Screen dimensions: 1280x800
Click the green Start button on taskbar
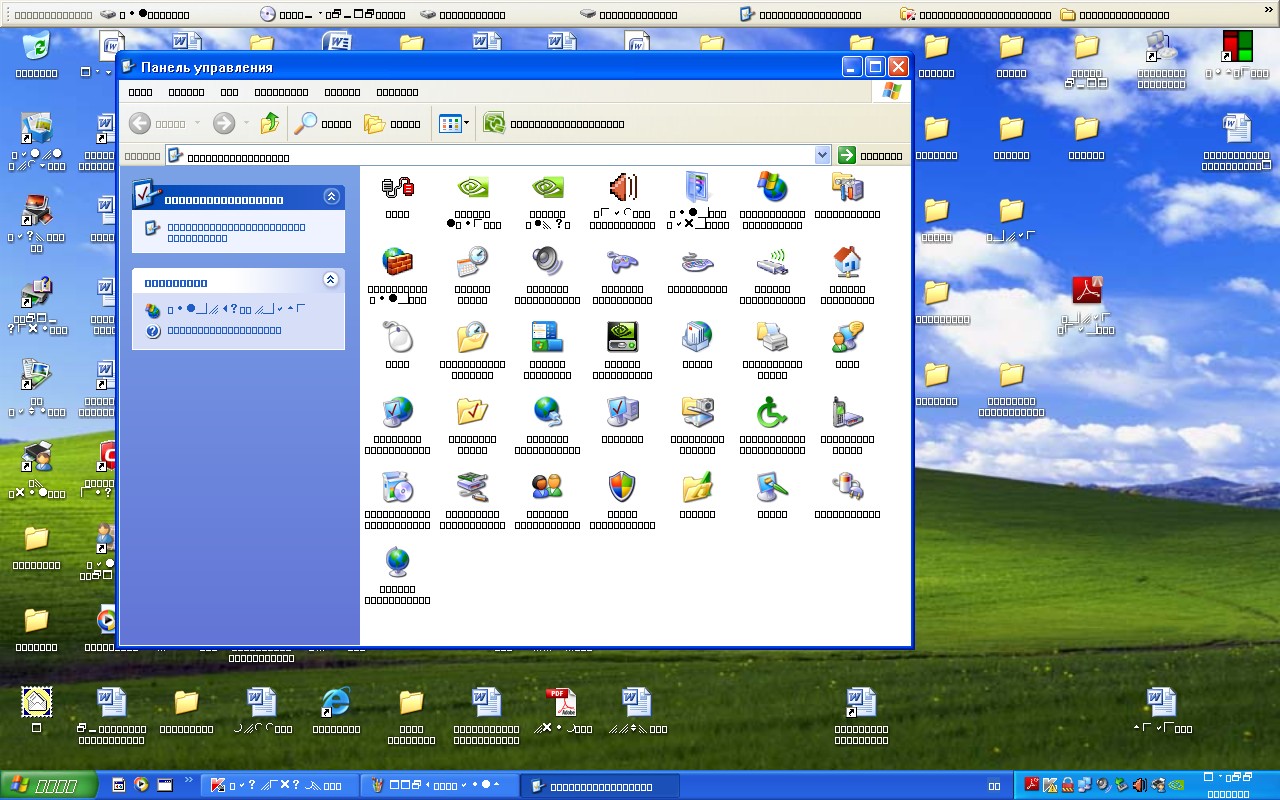pyautogui.click(x=47, y=785)
